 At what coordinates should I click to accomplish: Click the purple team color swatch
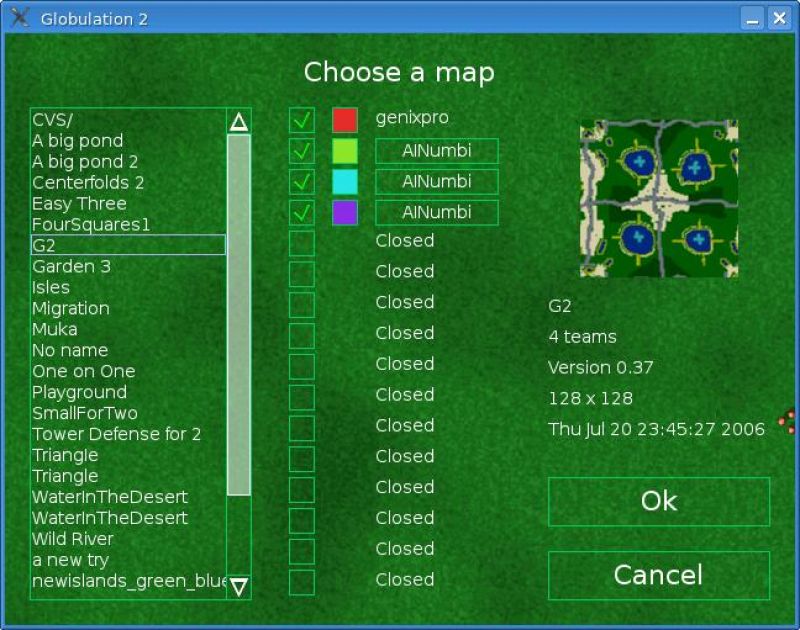(x=345, y=212)
